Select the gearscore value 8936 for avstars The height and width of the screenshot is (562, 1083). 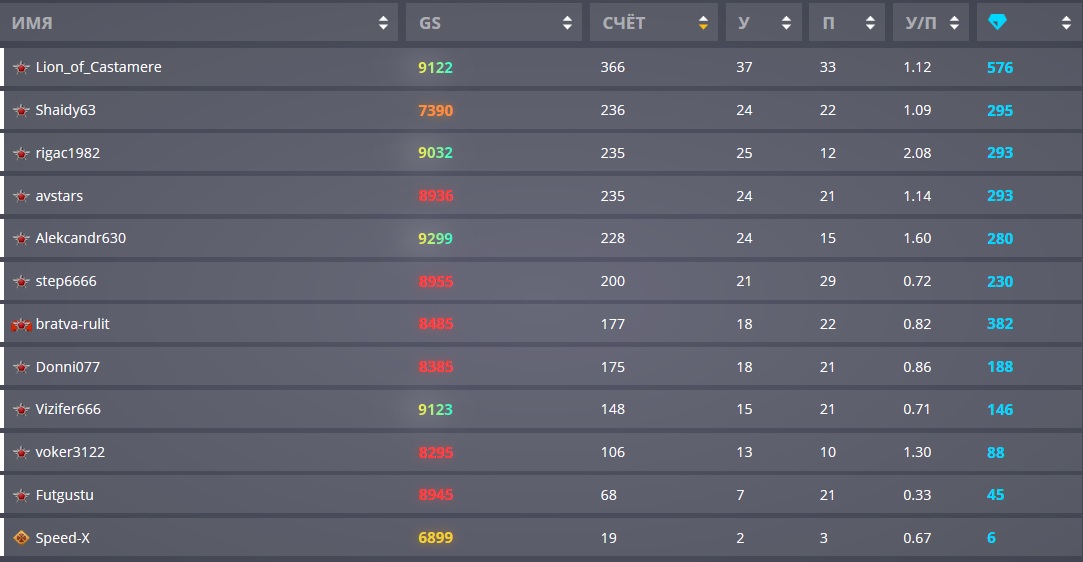coord(436,196)
